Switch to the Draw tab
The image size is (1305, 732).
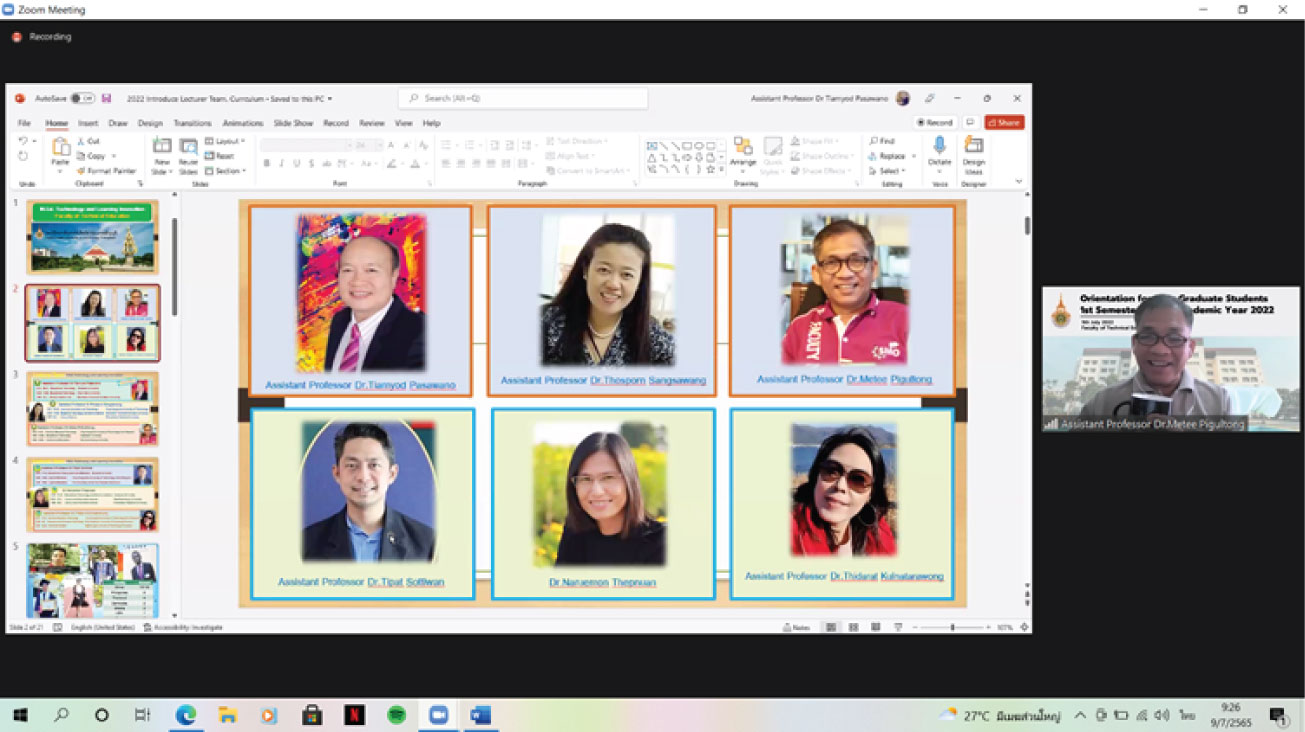coord(118,123)
